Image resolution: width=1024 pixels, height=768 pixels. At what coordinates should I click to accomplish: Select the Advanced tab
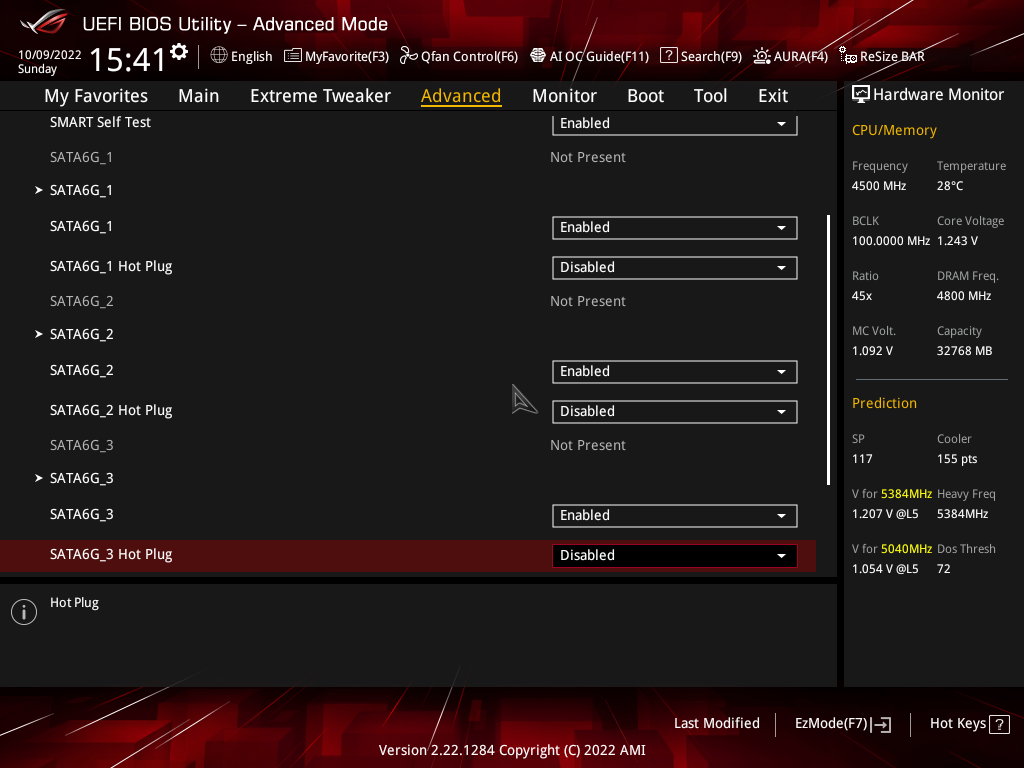461,96
